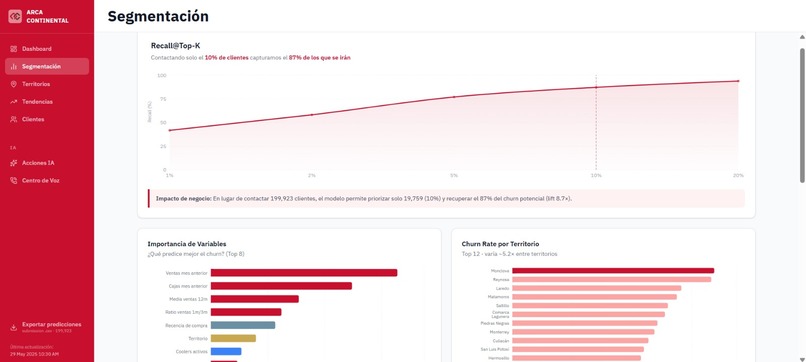Click the Tendencias trend line icon
Viewport: 806px width, 362px height.
coord(14,102)
